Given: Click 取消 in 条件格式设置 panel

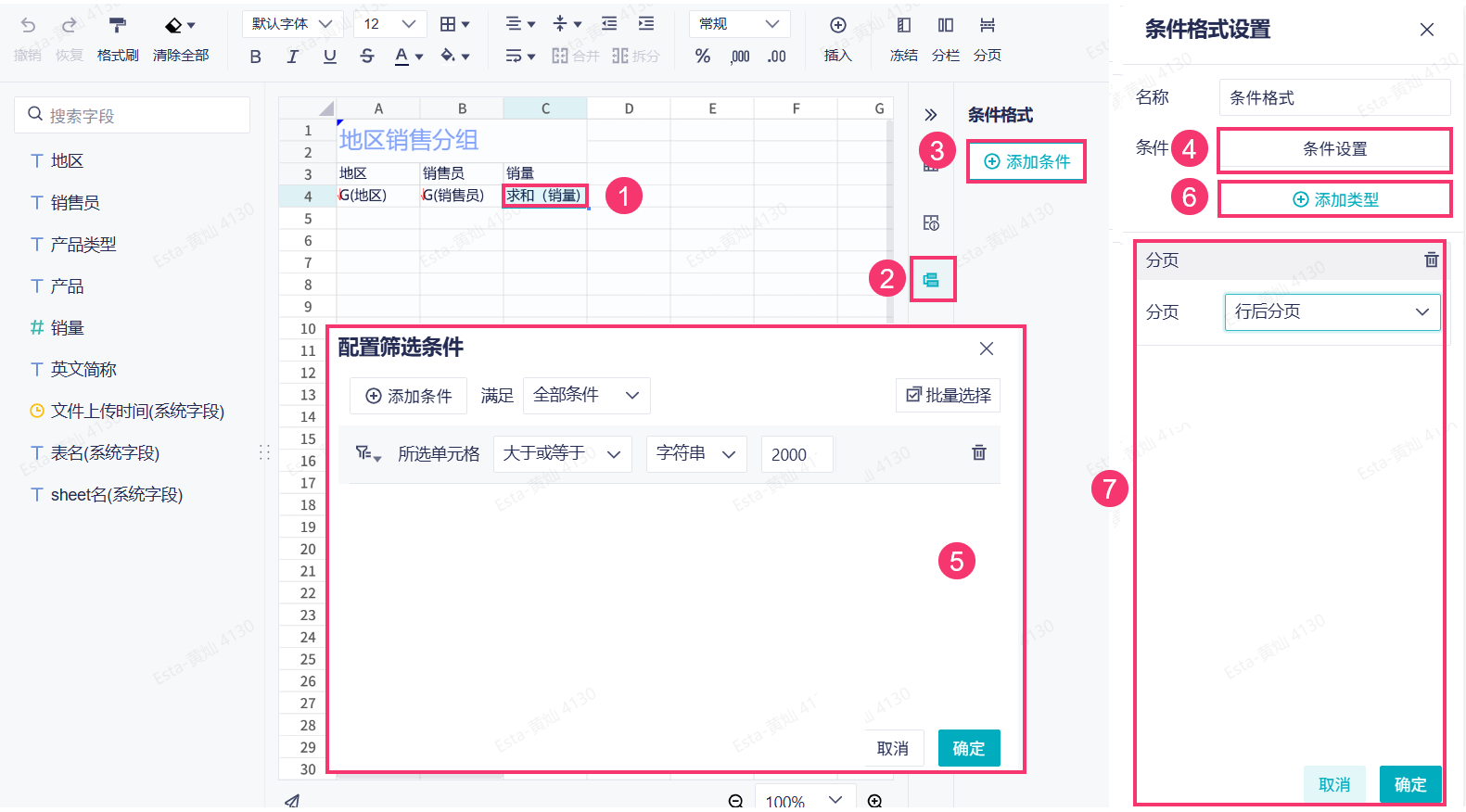Looking at the screenshot, I should click(x=1335, y=784).
